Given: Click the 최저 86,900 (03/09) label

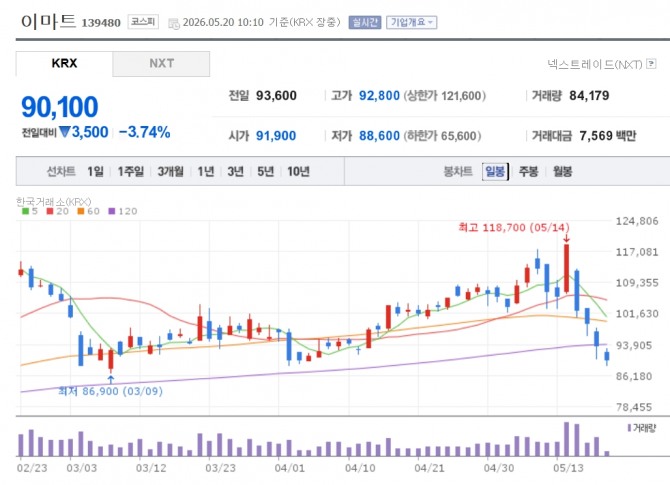Looking at the screenshot, I should pyautogui.click(x=110, y=391).
